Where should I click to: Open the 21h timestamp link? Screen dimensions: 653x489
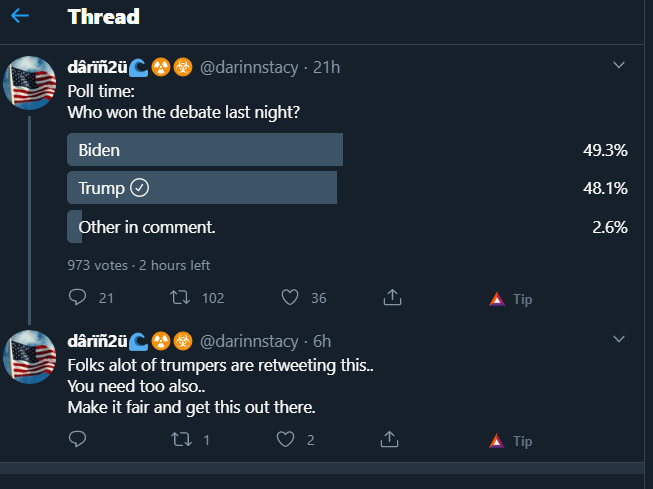click(x=326, y=67)
